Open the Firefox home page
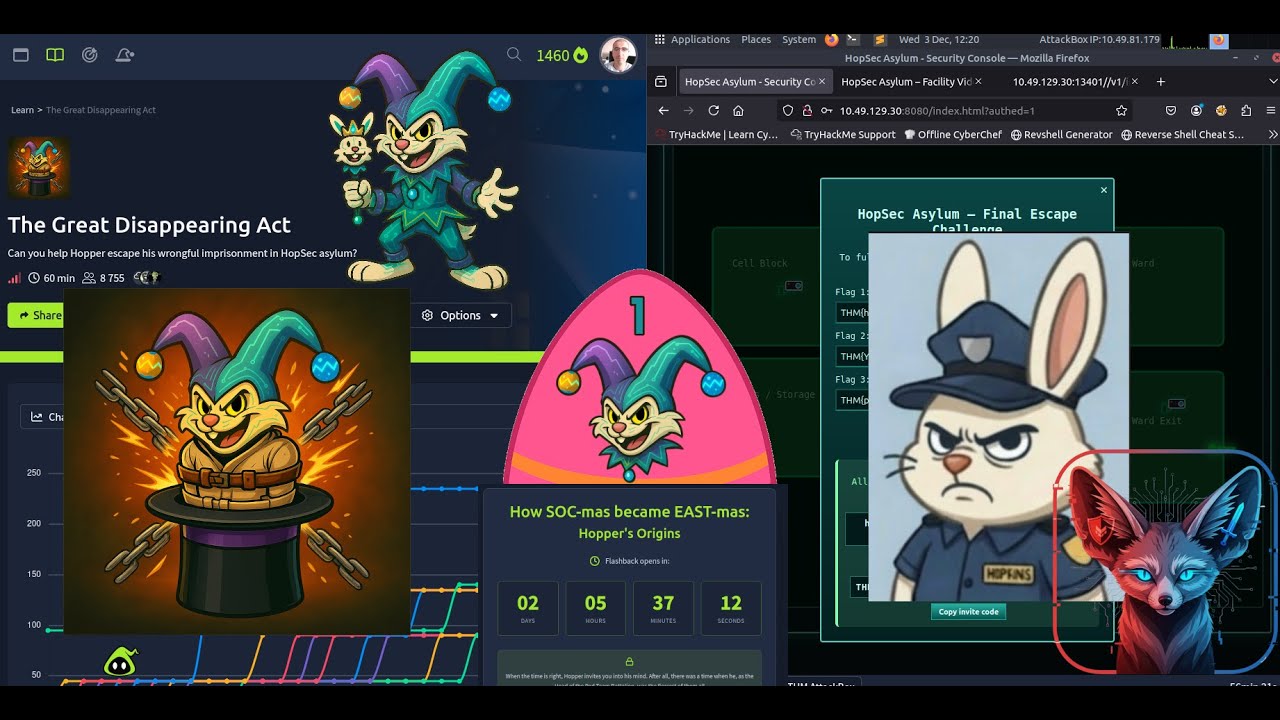1280x720 pixels. [738, 111]
